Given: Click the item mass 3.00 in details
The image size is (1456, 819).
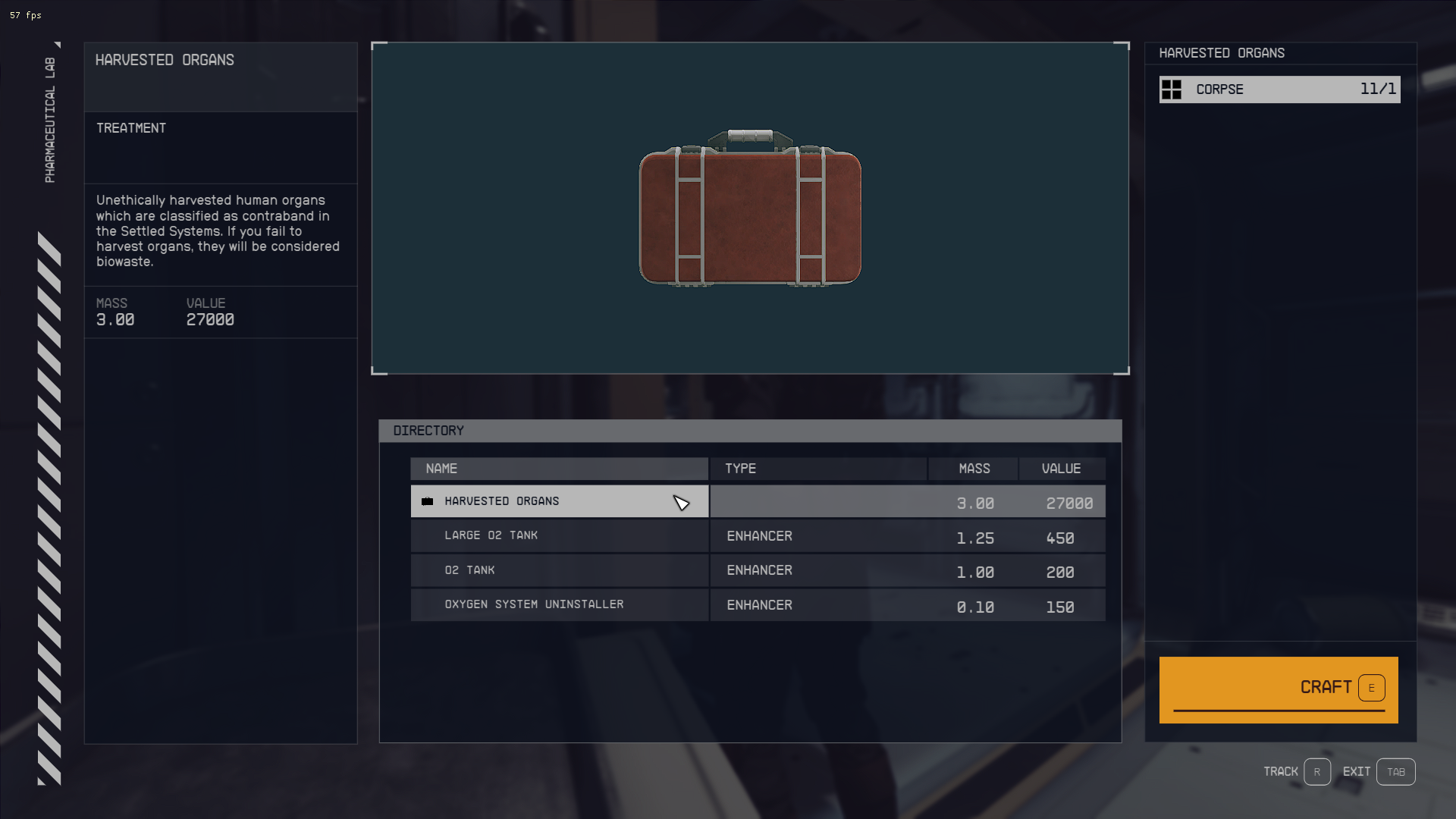Looking at the screenshot, I should tap(115, 320).
